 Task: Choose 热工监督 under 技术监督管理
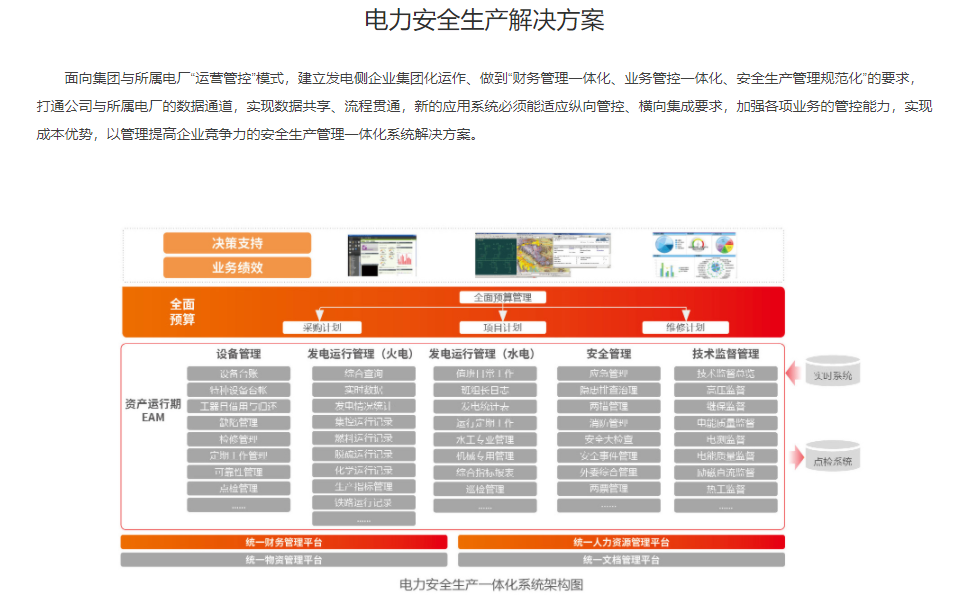tap(726, 488)
